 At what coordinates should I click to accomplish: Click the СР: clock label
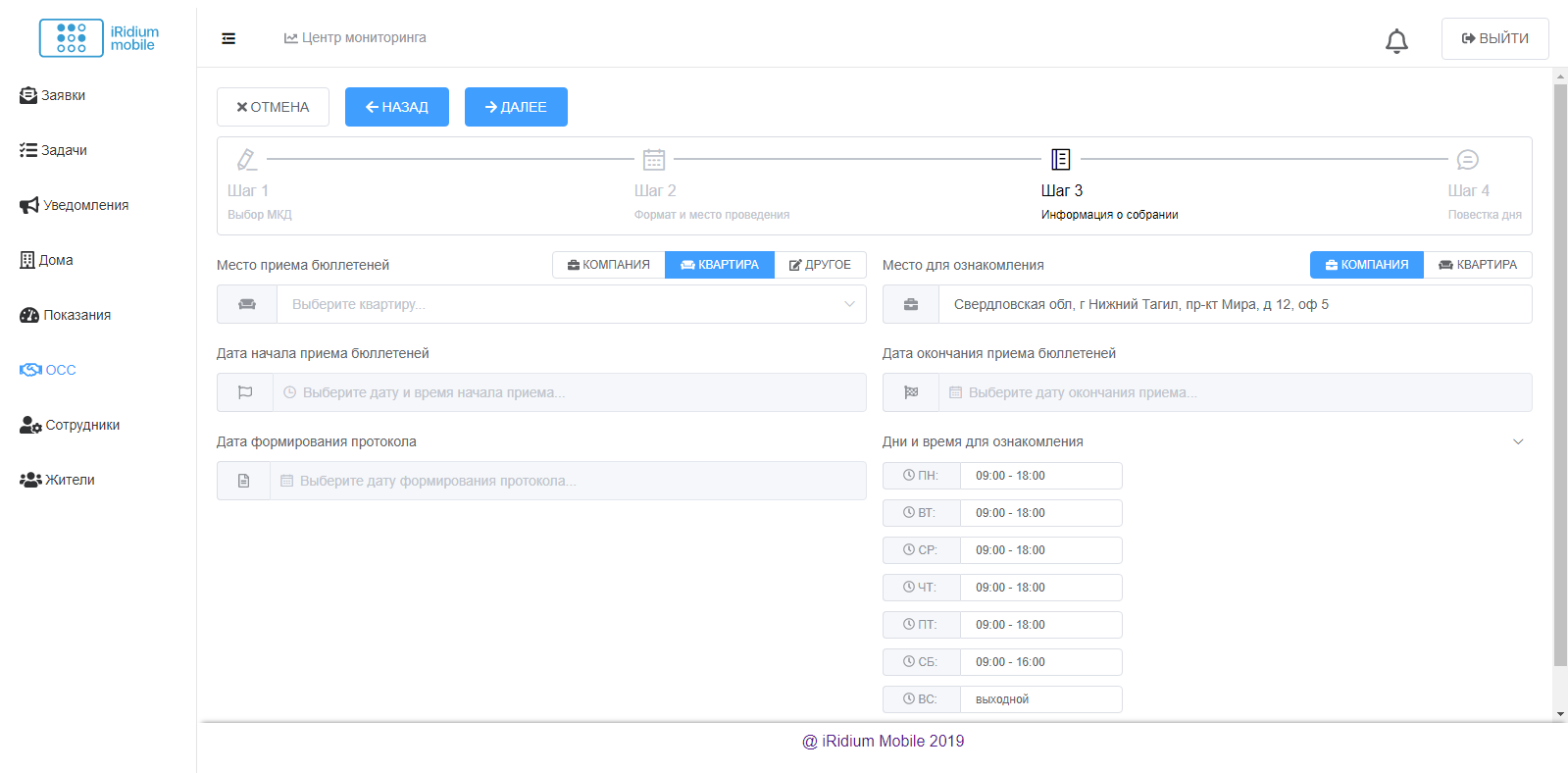921,550
